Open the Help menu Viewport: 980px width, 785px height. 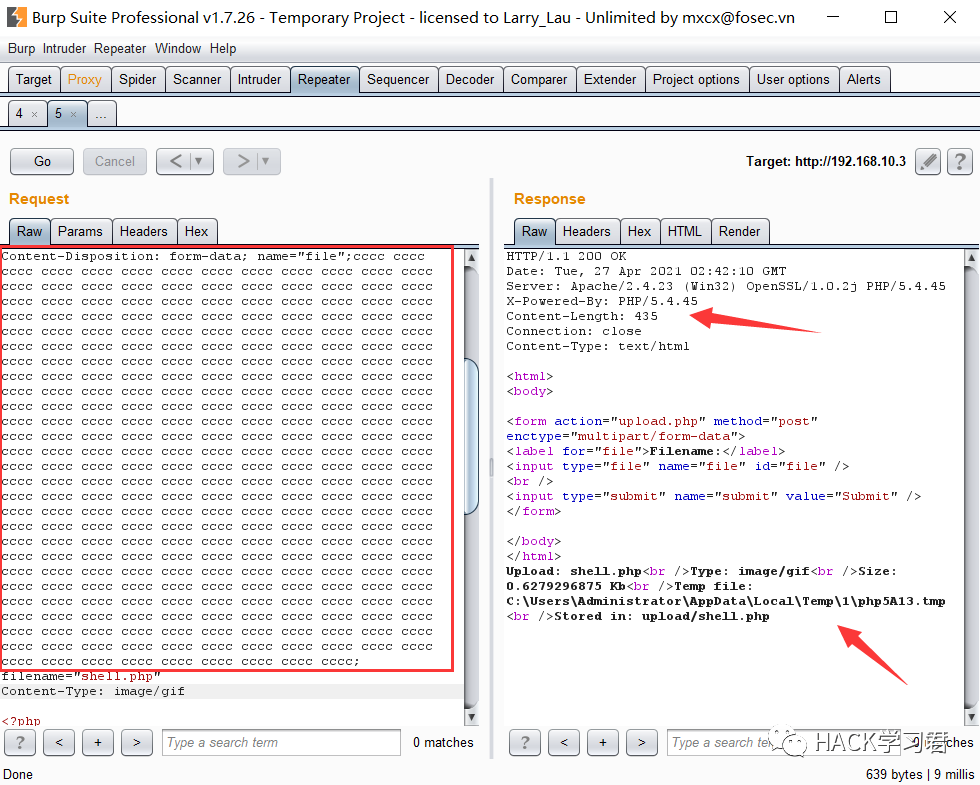(x=223, y=49)
